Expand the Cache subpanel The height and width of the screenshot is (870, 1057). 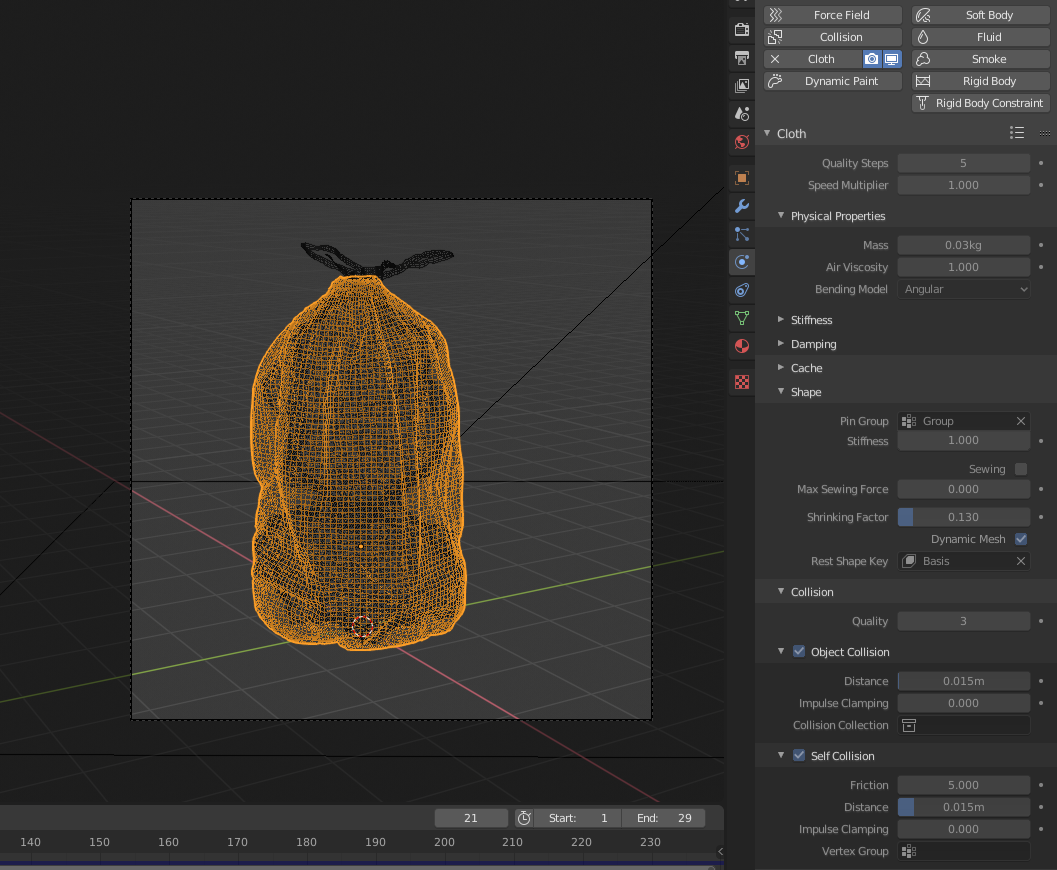[x=806, y=368]
